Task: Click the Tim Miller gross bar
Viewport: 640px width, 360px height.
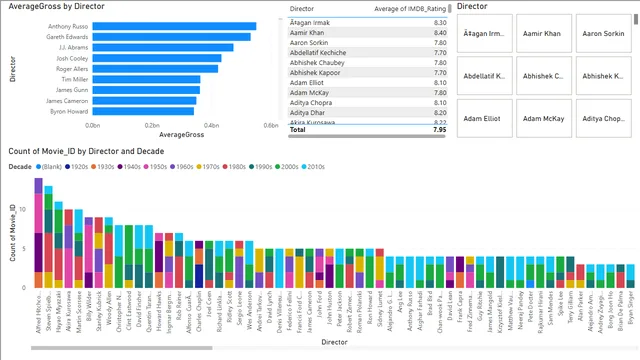Action: [x=146, y=79]
